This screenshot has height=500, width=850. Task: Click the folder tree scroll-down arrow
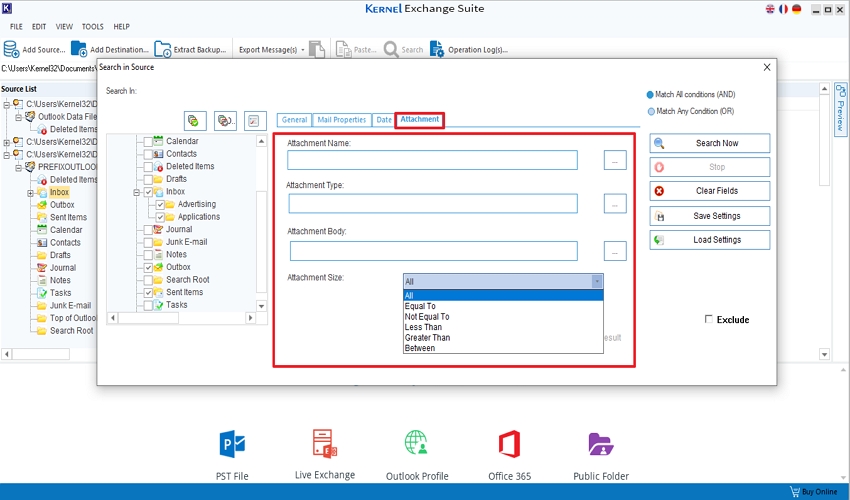[261, 306]
